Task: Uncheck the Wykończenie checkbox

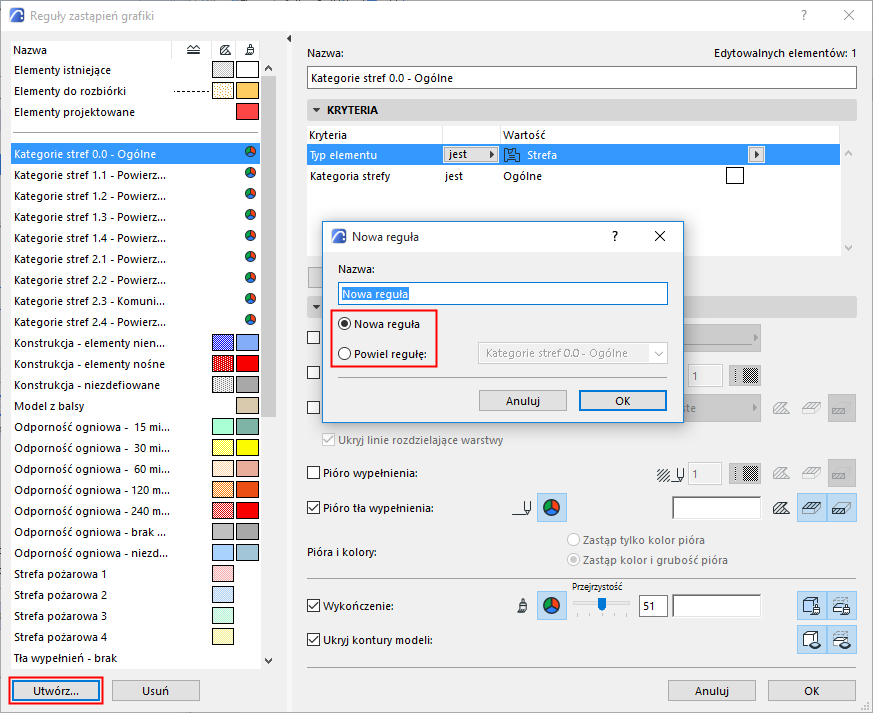Action: click(x=313, y=606)
